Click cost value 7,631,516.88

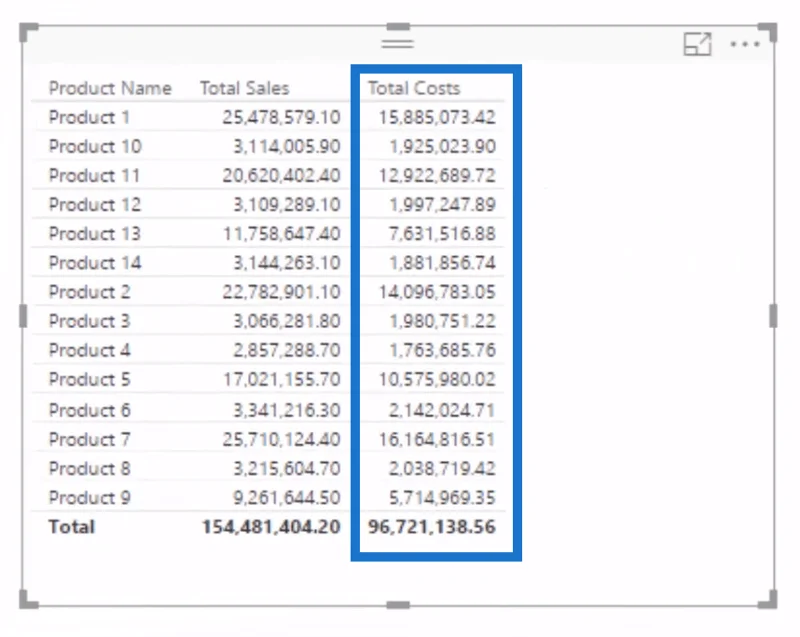click(442, 234)
